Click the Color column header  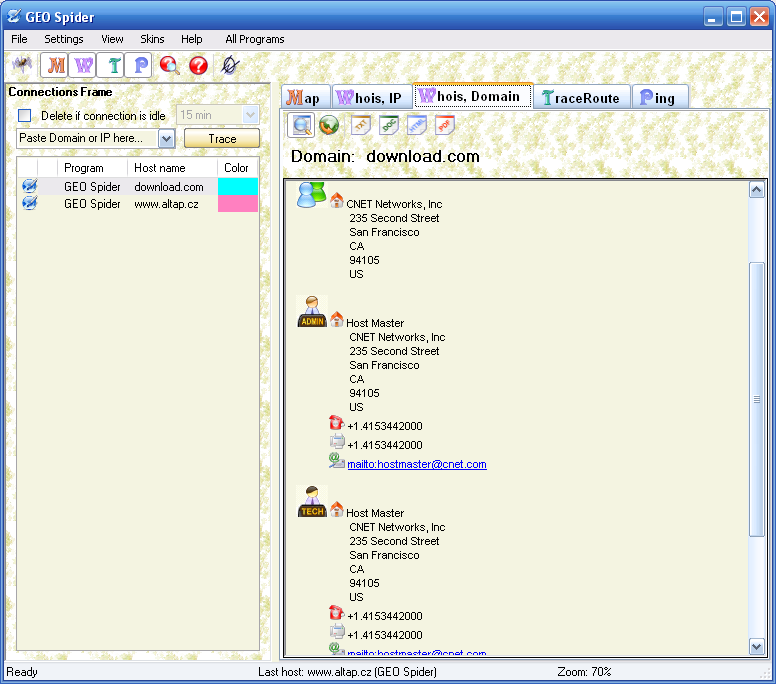237,168
